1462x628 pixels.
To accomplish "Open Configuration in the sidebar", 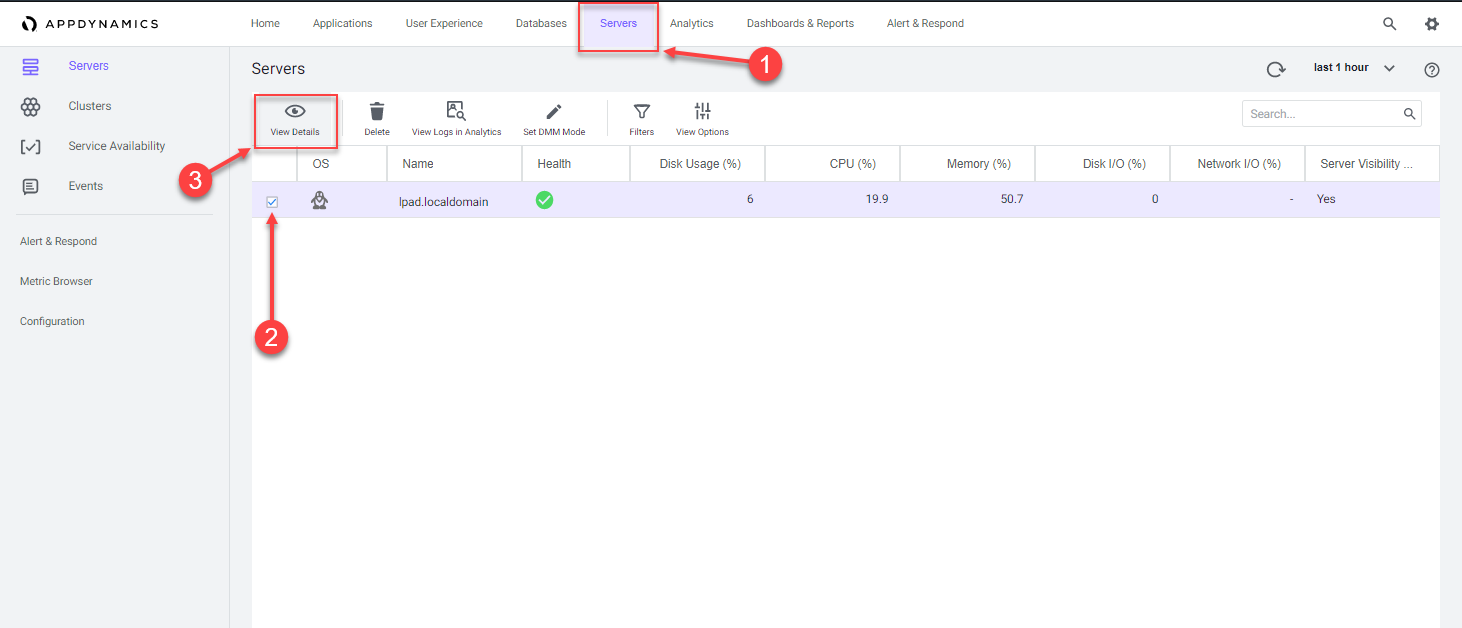I will tap(52, 321).
